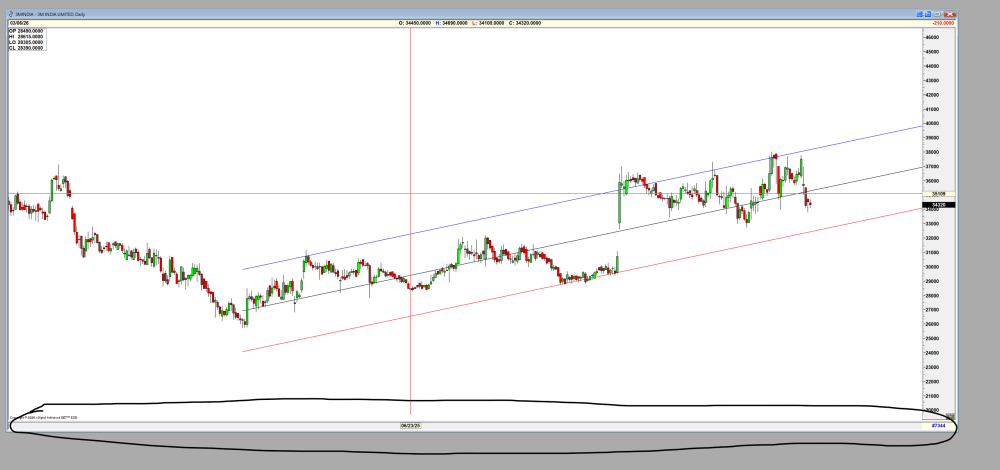
Task: Click the chart window icon in title bar
Action: coord(11,12)
